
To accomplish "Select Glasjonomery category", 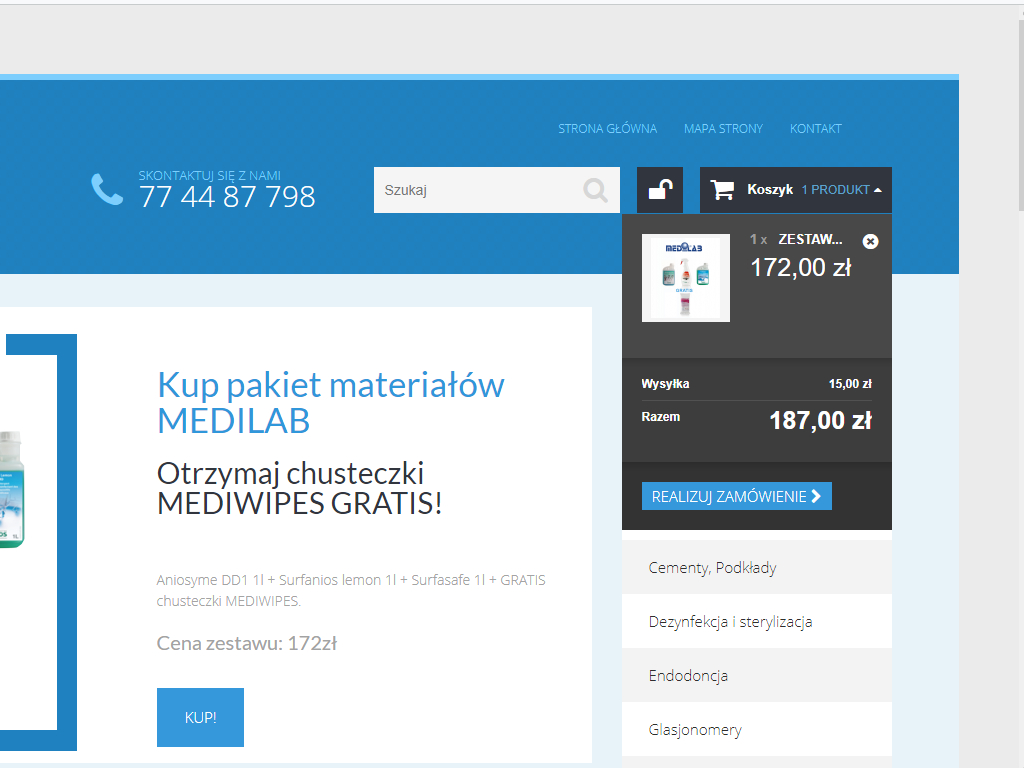I will pyautogui.click(x=756, y=729).
